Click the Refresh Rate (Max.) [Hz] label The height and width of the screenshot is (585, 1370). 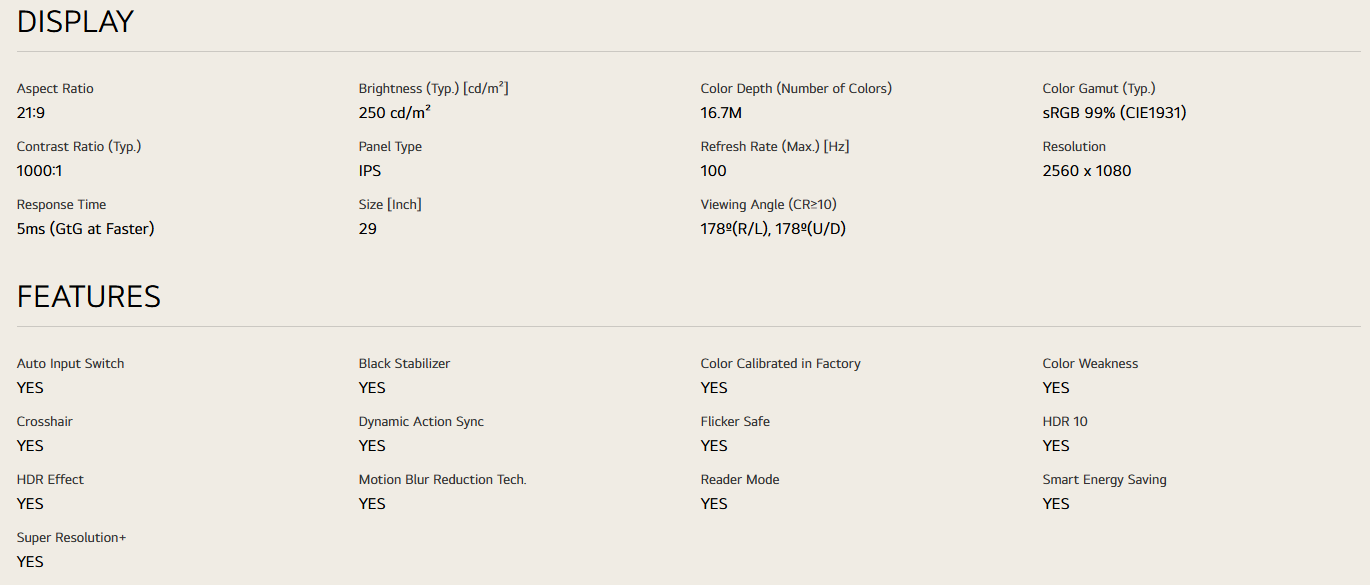[x=775, y=147]
